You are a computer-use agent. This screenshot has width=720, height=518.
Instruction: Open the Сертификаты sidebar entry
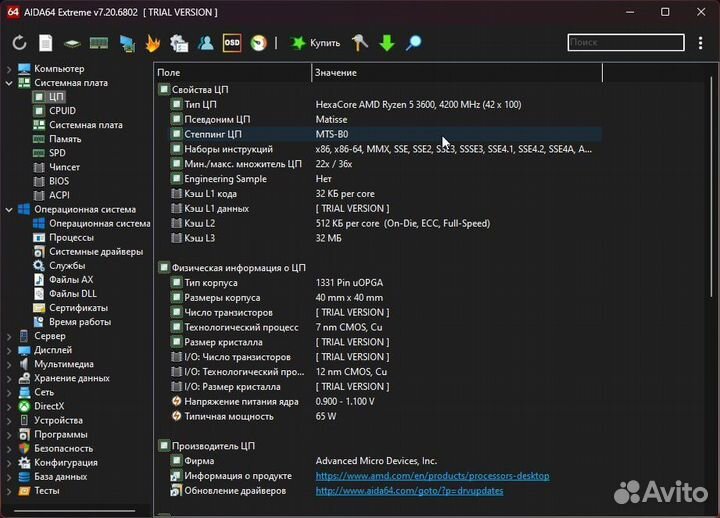(x=71, y=308)
